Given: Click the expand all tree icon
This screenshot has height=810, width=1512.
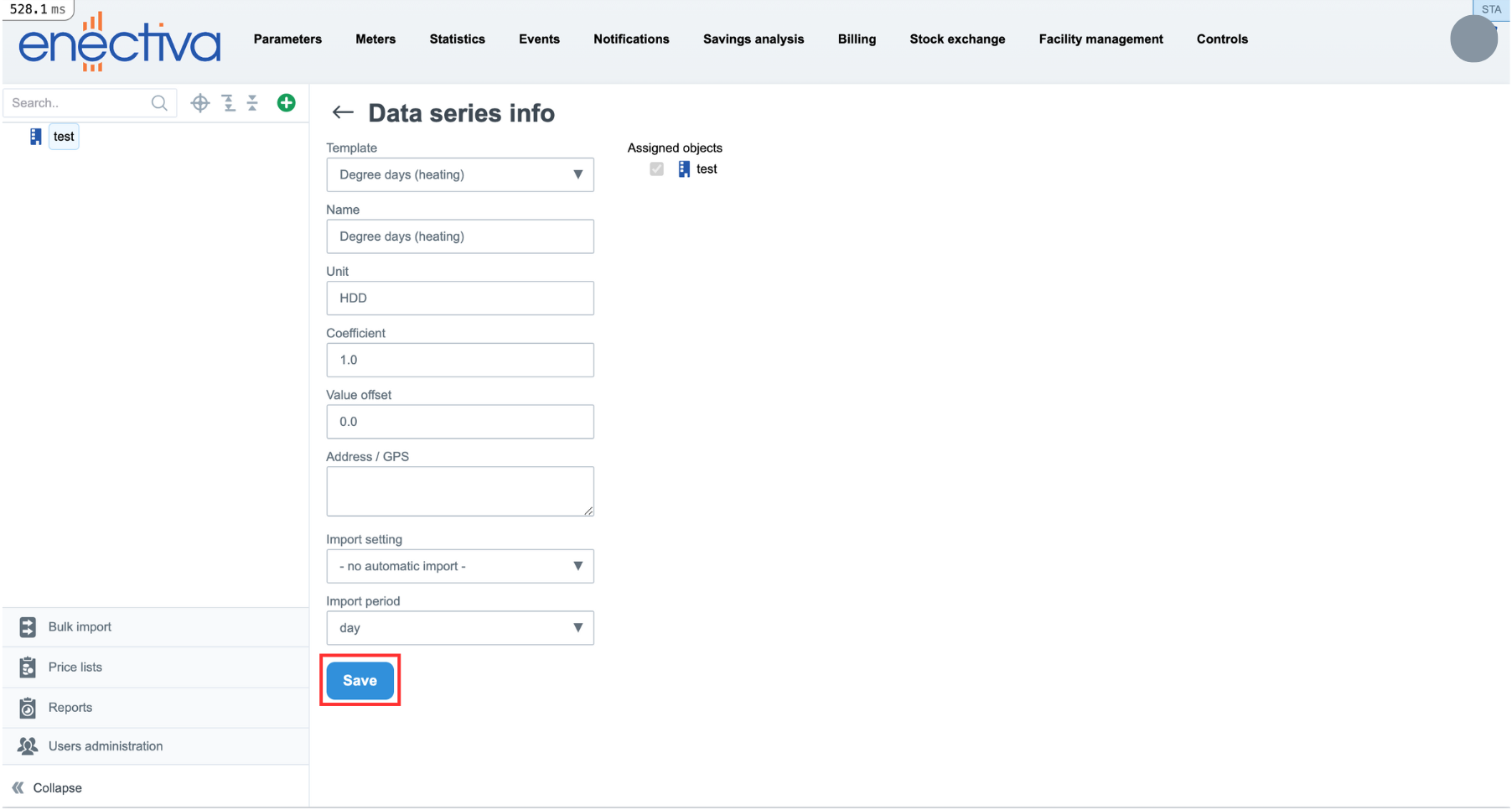Looking at the screenshot, I should coord(228,103).
